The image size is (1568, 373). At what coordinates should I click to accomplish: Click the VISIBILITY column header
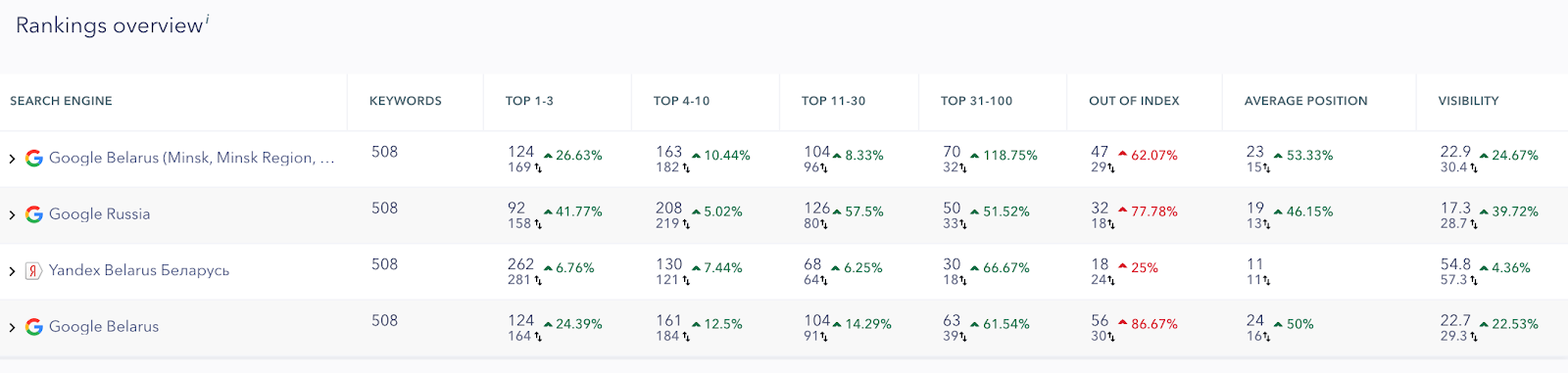[x=1468, y=101]
